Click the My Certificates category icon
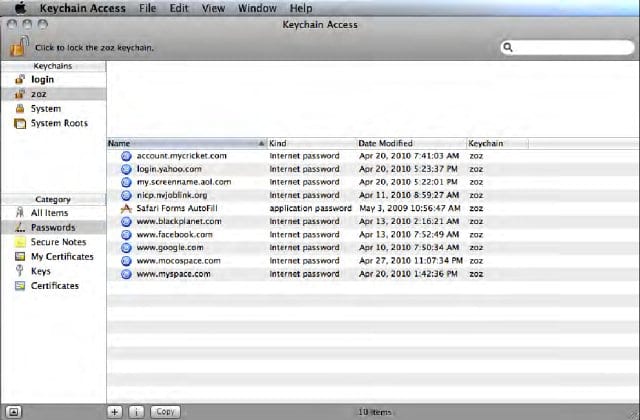The height and width of the screenshot is (420, 640). [x=20, y=257]
